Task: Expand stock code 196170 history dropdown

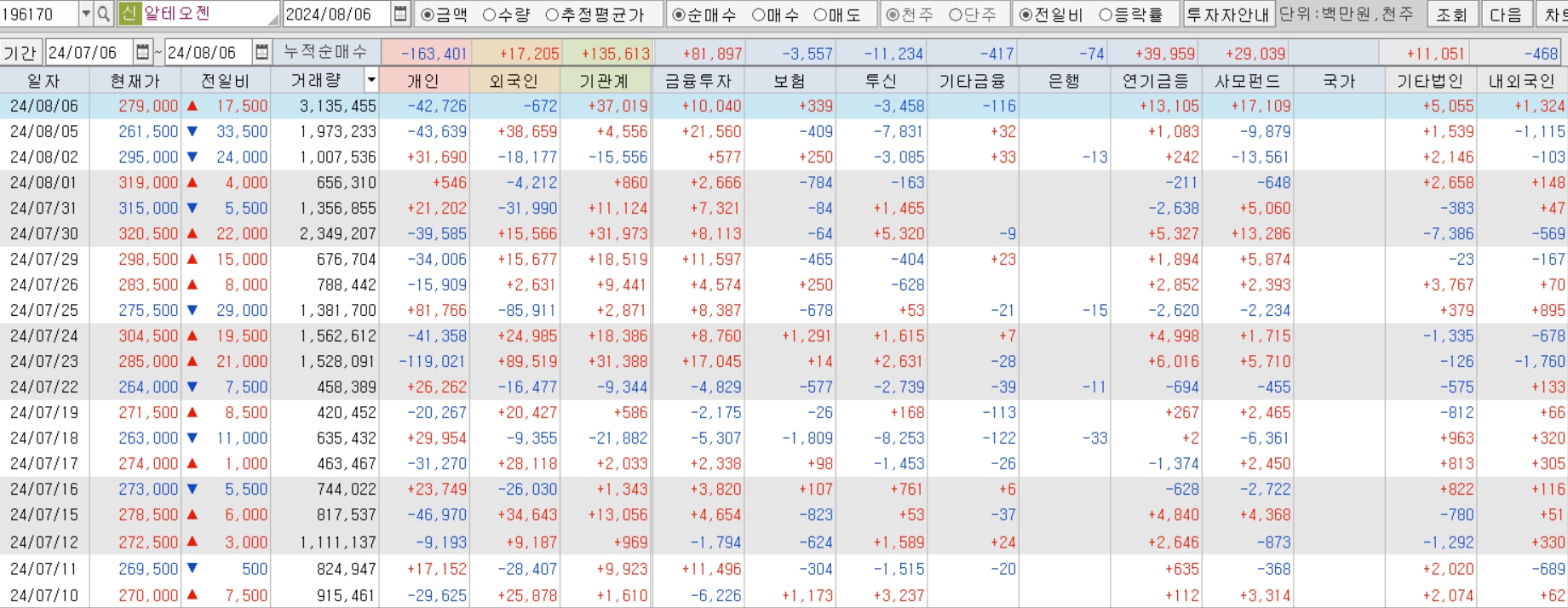Action: [x=86, y=14]
